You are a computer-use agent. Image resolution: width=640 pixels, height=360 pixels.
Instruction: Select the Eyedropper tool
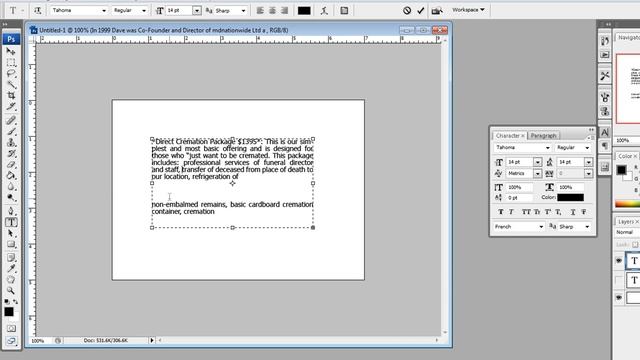click(x=11, y=269)
